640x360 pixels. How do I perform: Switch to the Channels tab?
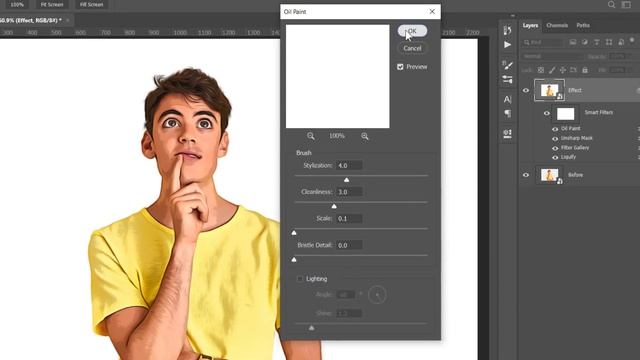click(557, 25)
